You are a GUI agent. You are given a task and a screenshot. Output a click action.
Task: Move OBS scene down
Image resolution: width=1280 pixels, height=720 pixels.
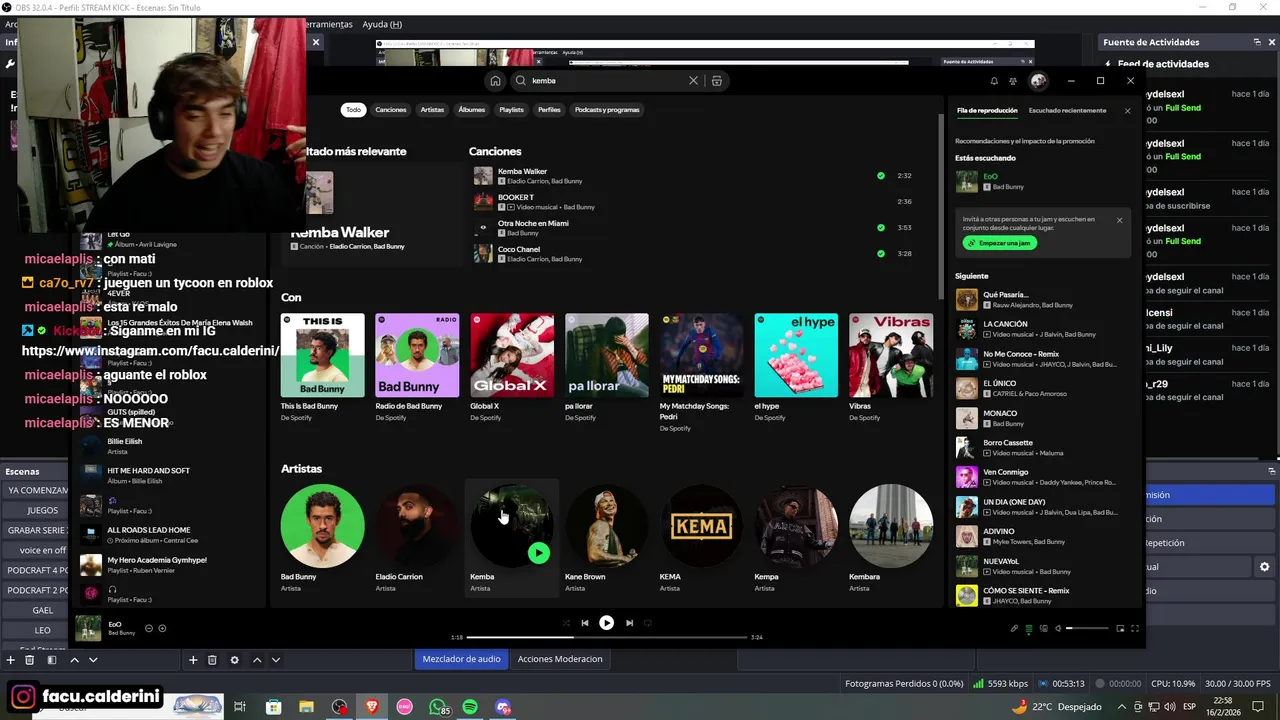click(93, 660)
